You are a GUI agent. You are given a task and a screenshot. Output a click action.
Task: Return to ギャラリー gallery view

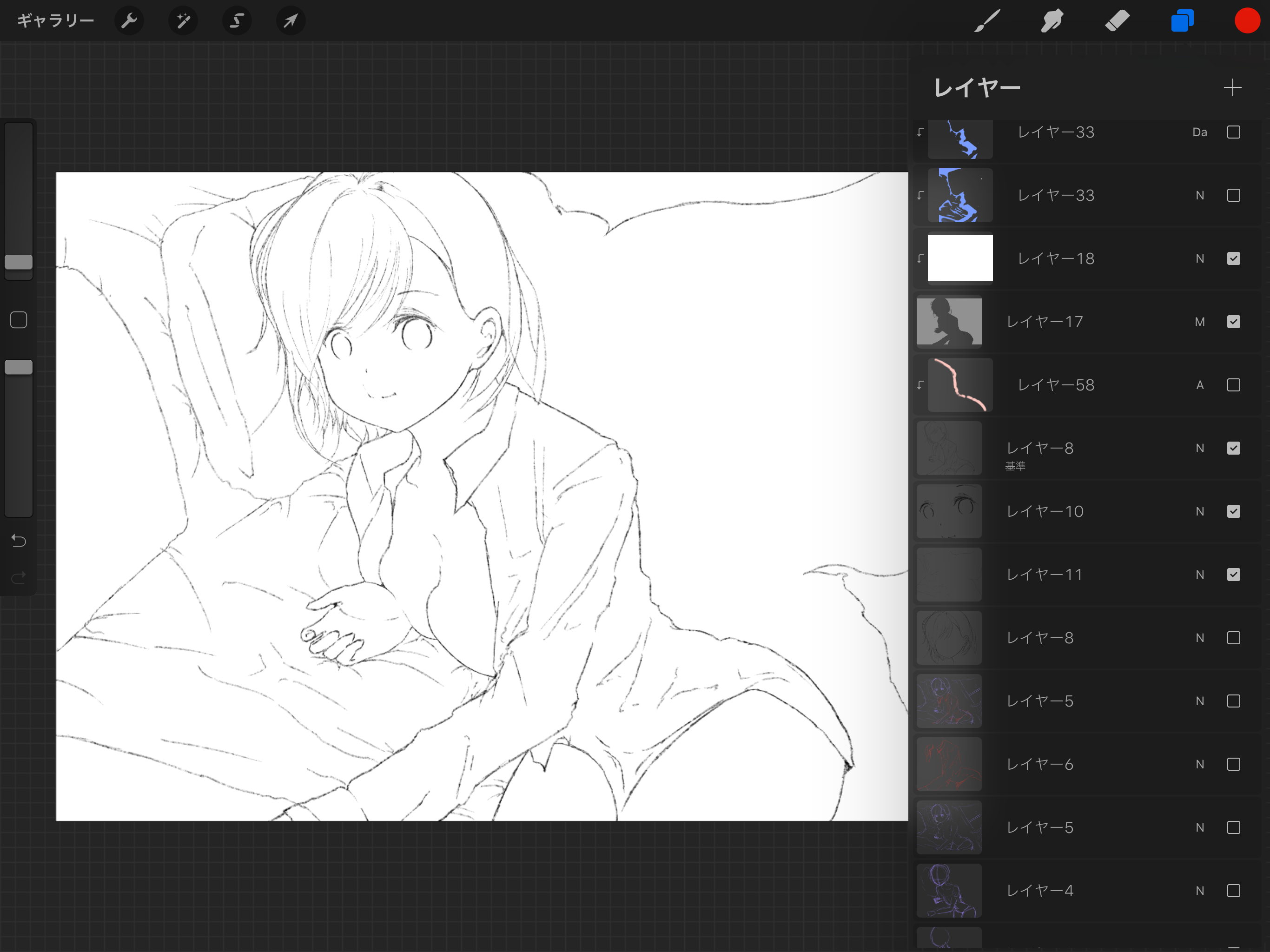coord(56,20)
